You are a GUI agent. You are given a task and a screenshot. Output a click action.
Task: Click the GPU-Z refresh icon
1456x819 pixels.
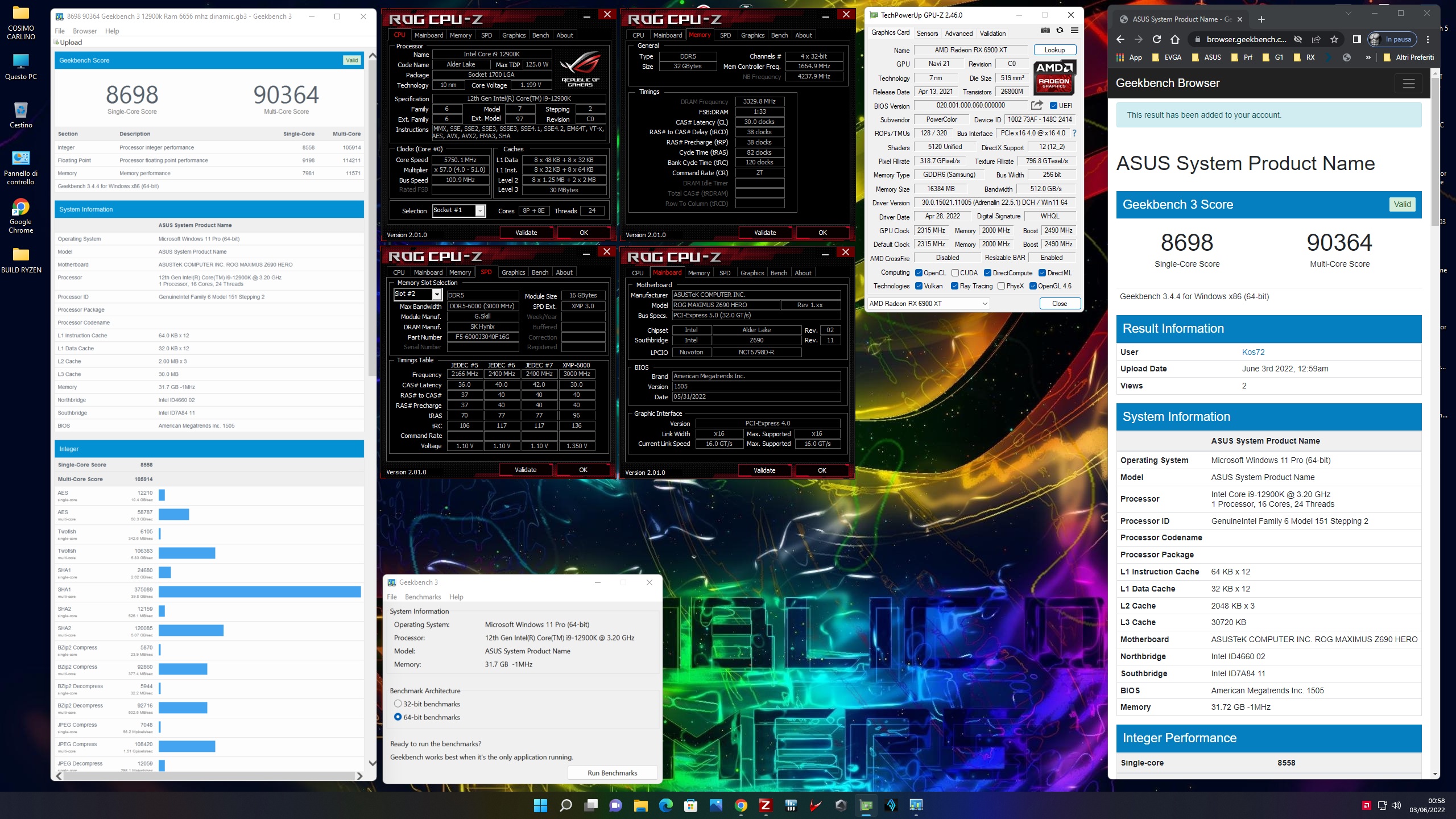[1060, 31]
